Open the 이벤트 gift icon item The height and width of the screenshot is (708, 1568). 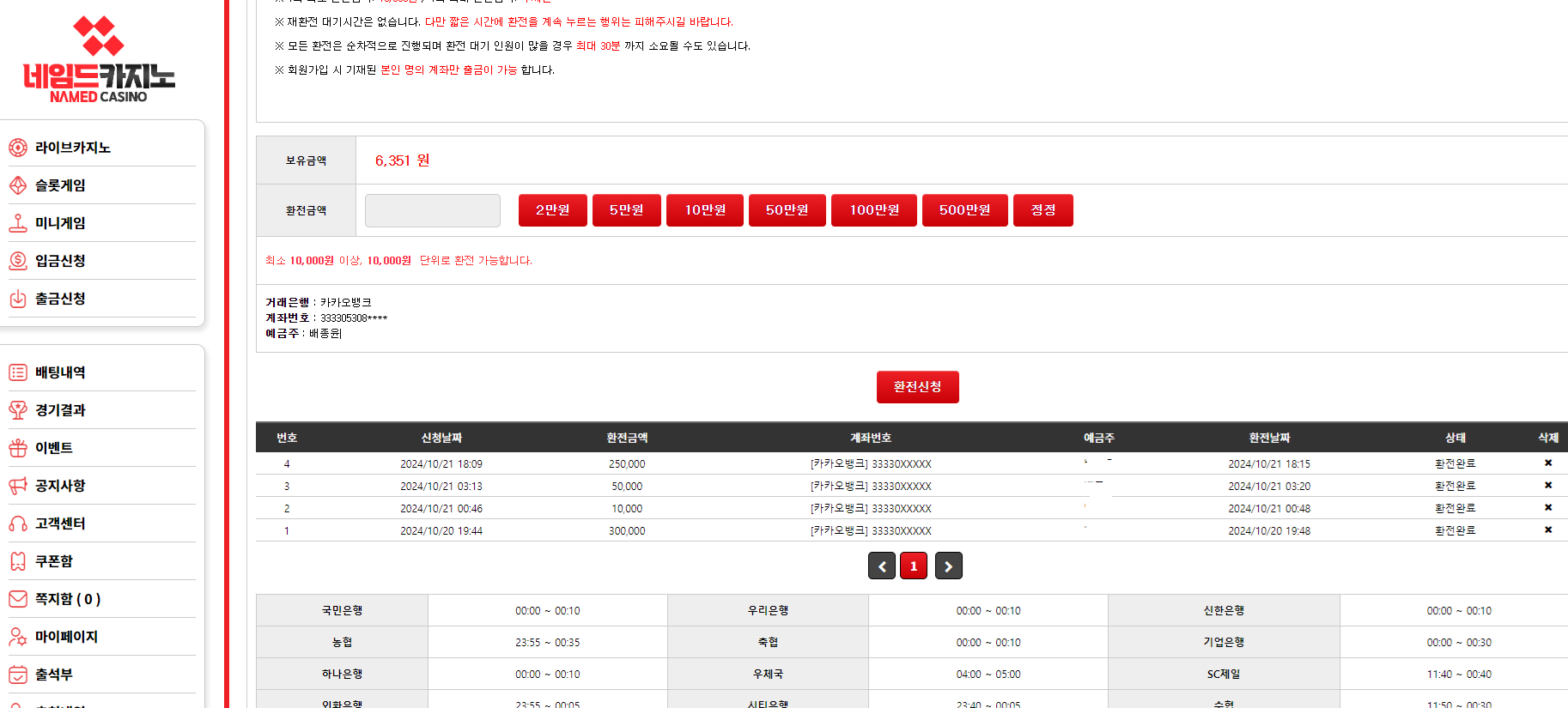[x=18, y=448]
